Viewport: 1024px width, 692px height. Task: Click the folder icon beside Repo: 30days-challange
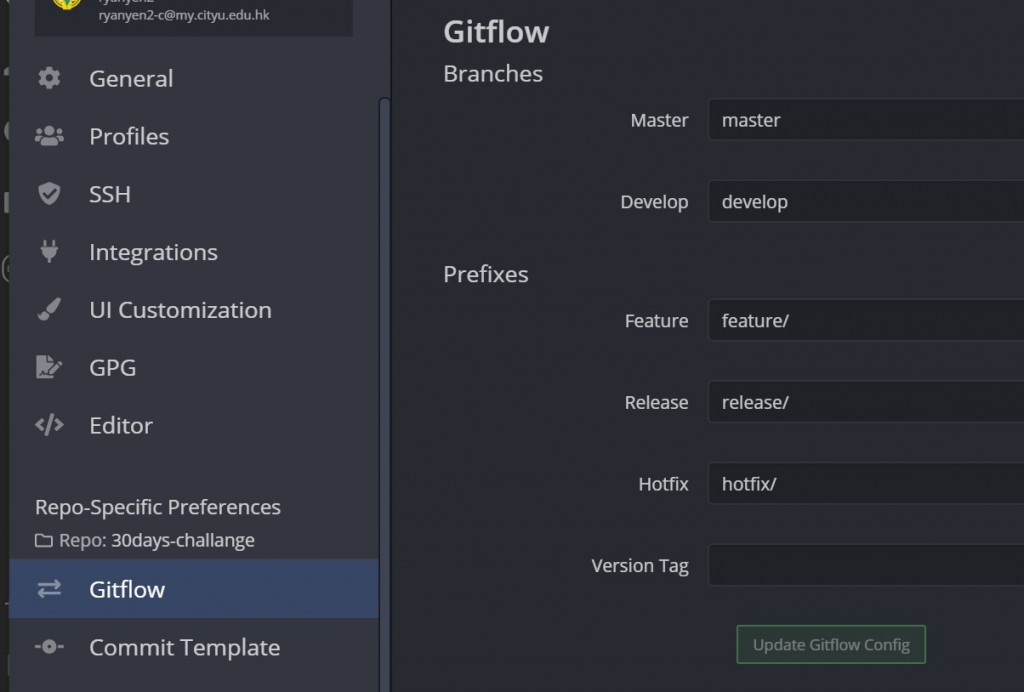pyautogui.click(x=44, y=541)
